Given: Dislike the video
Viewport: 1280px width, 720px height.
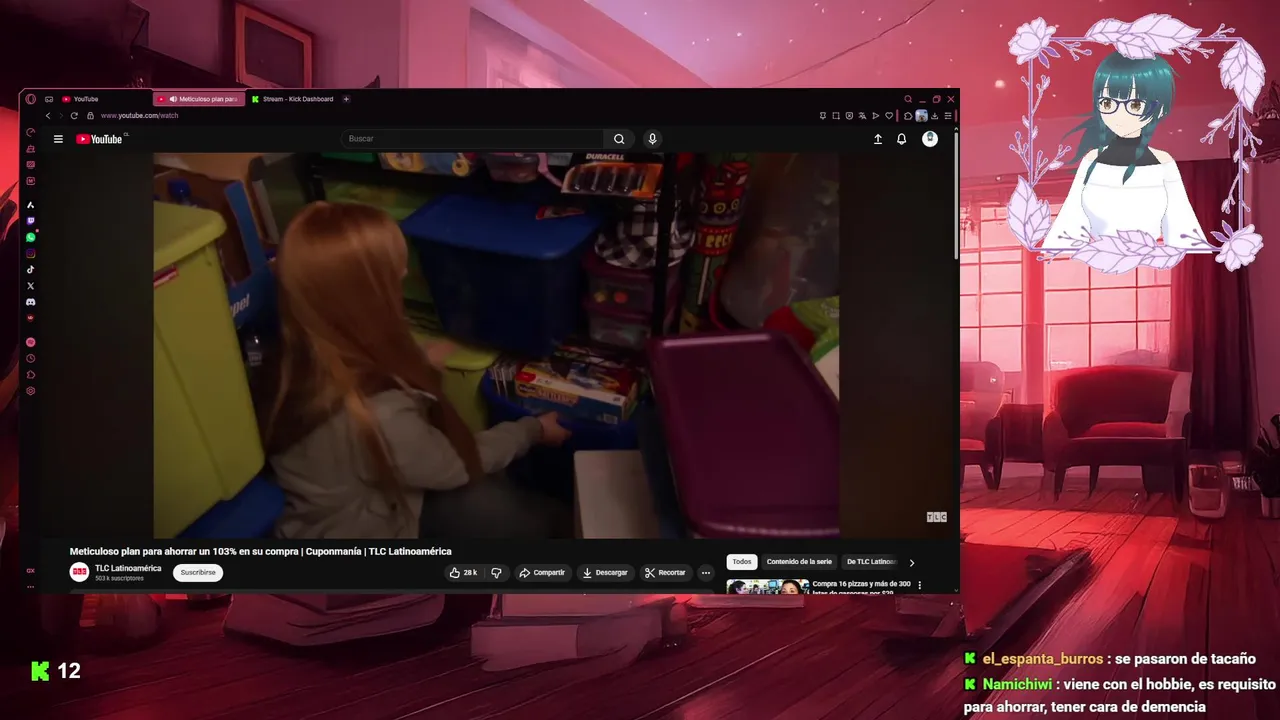Looking at the screenshot, I should tap(496, 573).
